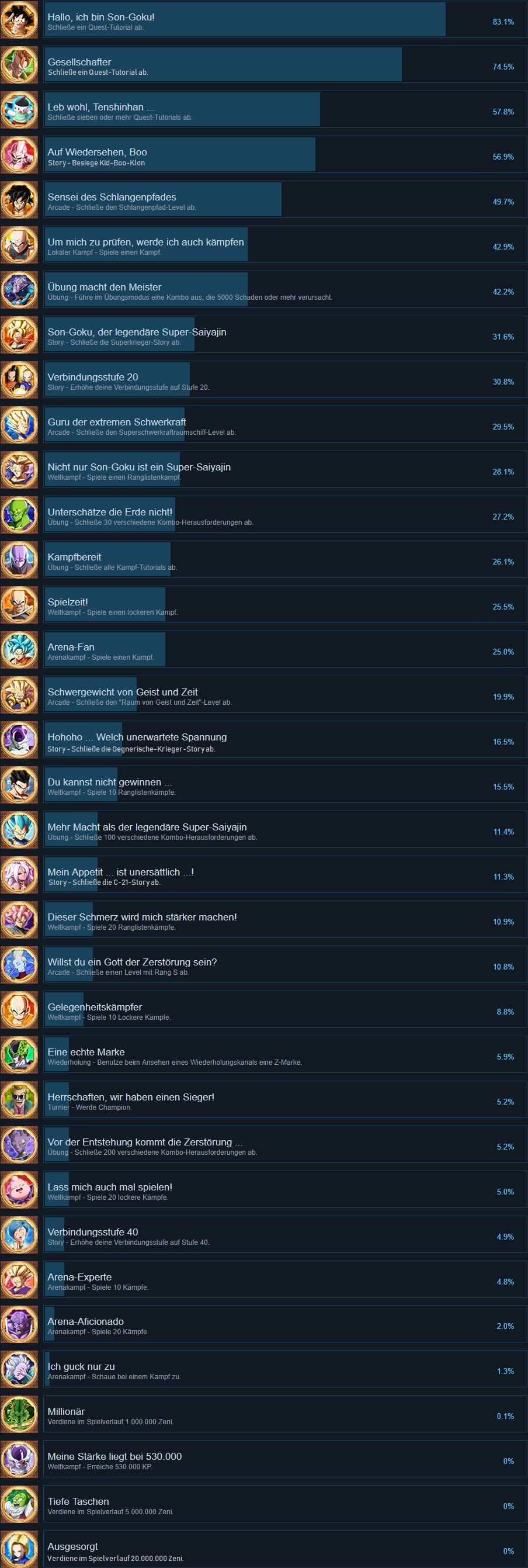Open the Tiefe Taschen achievement row
Image resolution: width=528 pixels, height=1568 pixels.
point(284,1506)
